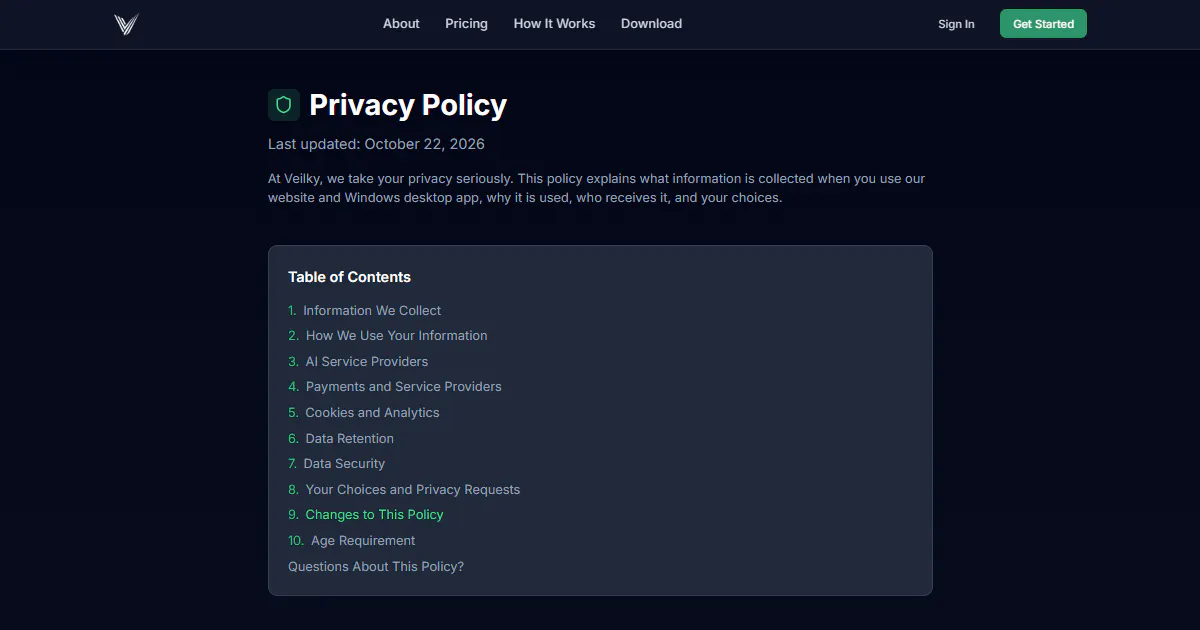Image resolution: width=1200 pixels, height=630 pixels.
Task: Go to Pricing in navigation
Action: (x=466, y=24)
